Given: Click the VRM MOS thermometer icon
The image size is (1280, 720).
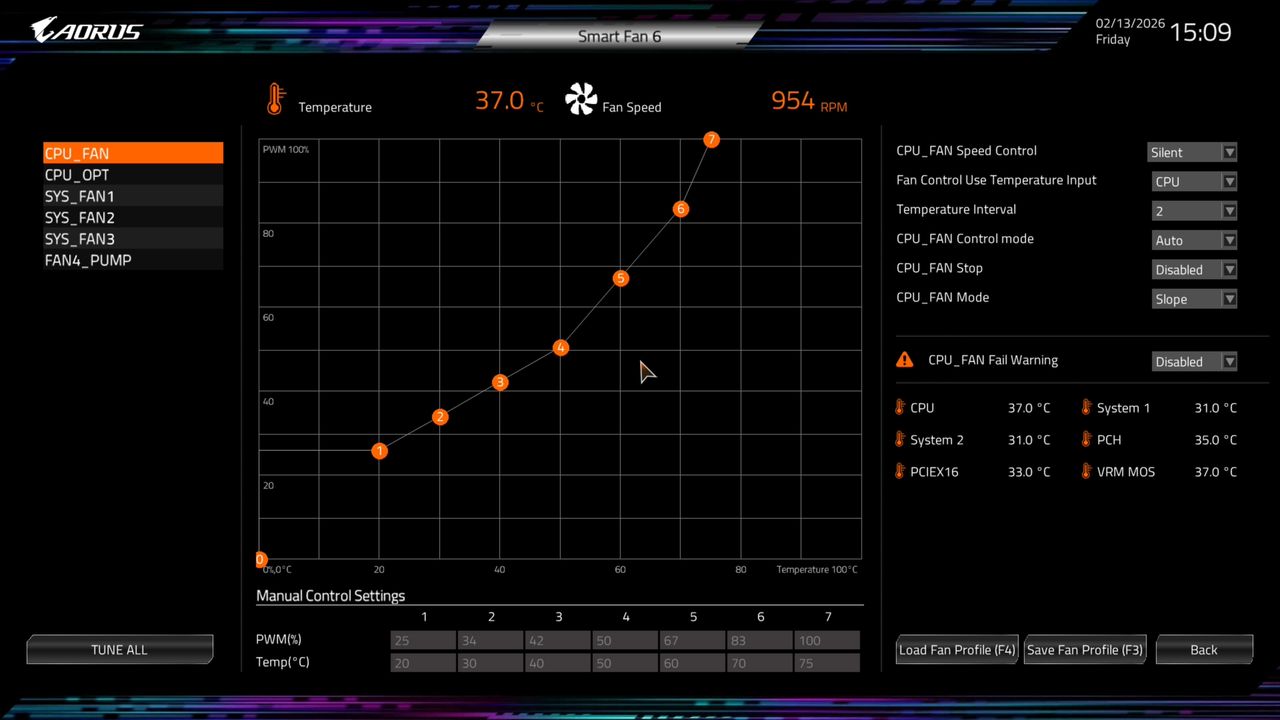Looking at the screenshot, I should click(1086, 471).
